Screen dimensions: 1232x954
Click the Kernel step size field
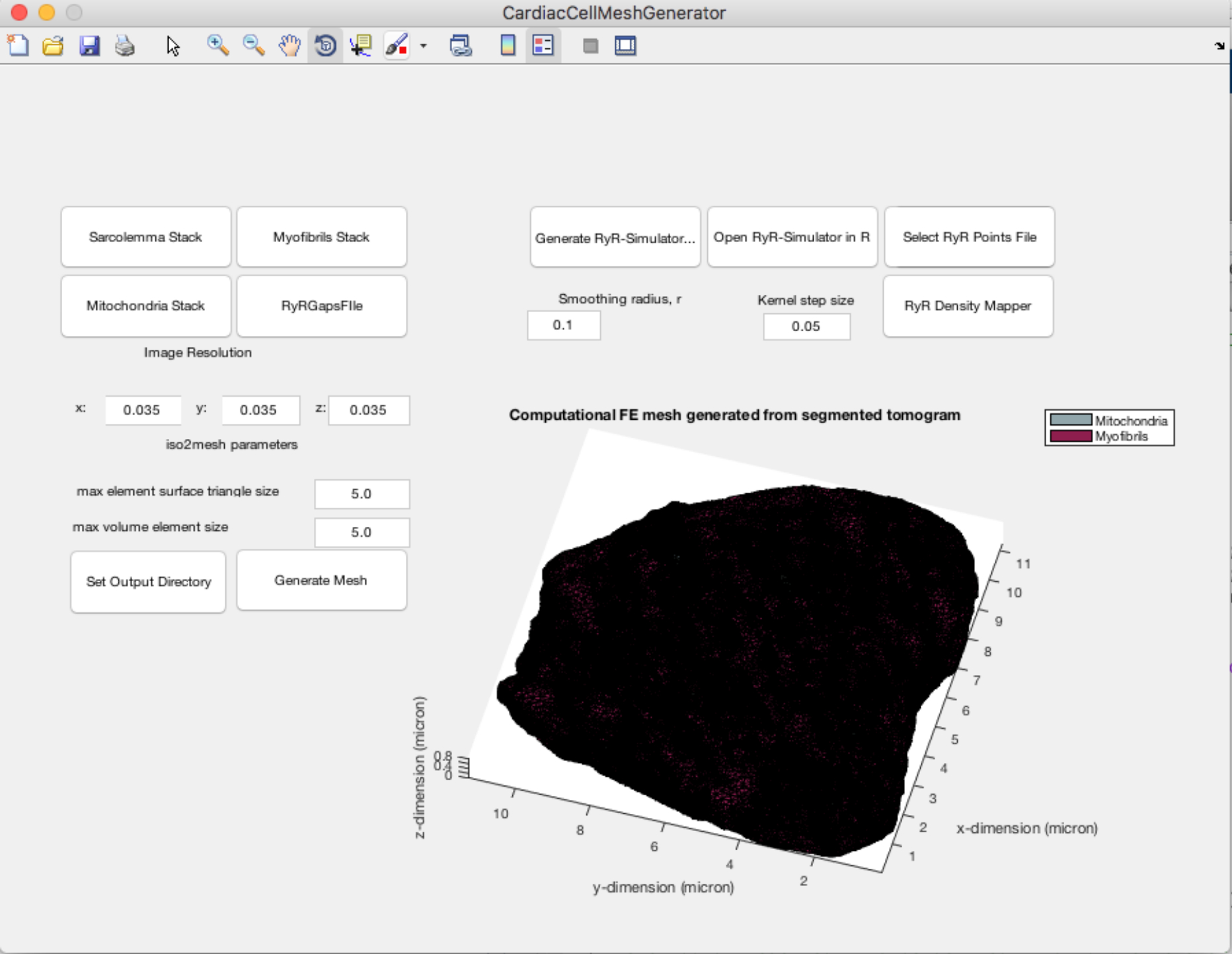pyautogui.click(x=806, y=327)
